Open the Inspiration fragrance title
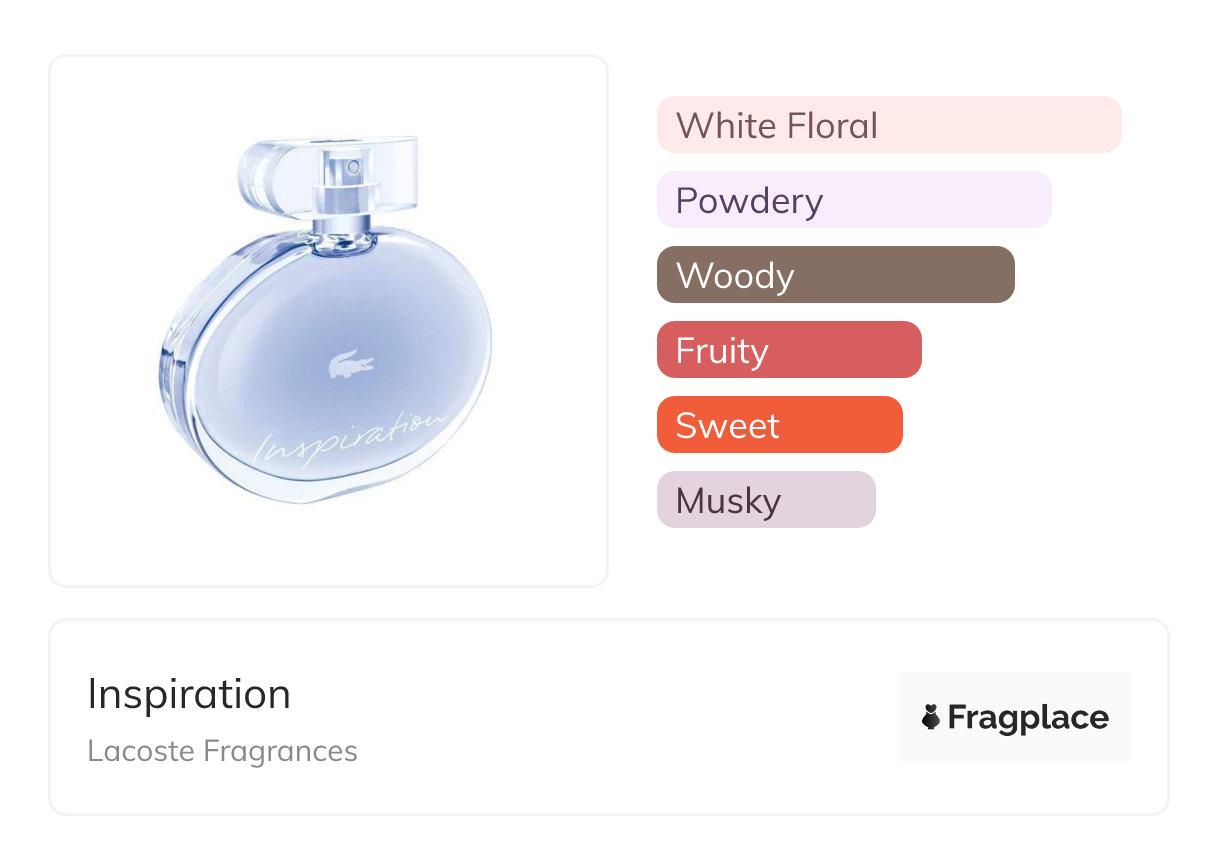 (x=189, y=694)
